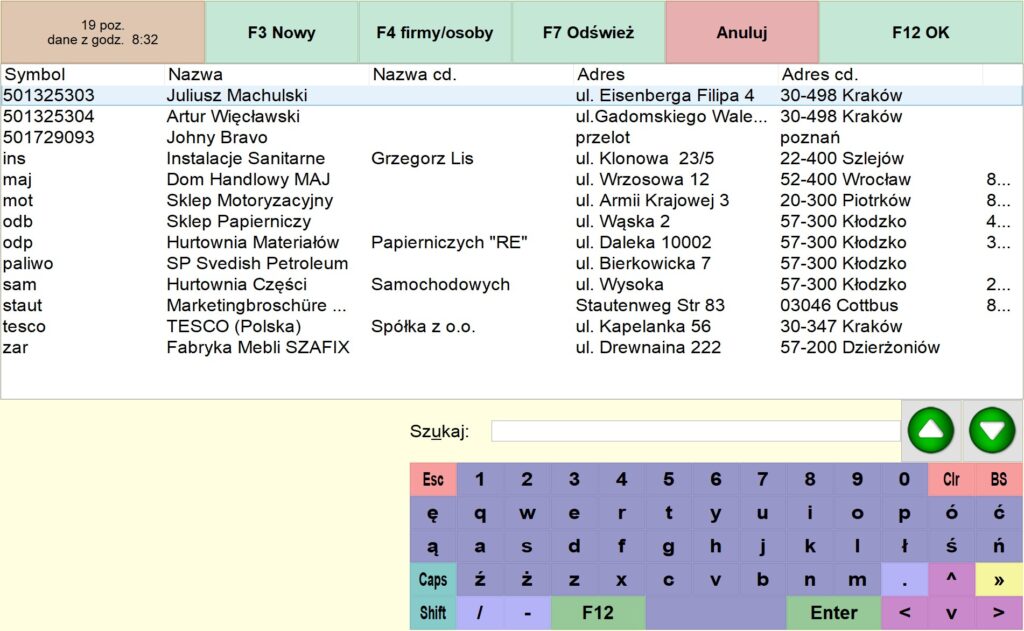Click the F3 Nowy button
1024x631 pixels.
point(281,33)
